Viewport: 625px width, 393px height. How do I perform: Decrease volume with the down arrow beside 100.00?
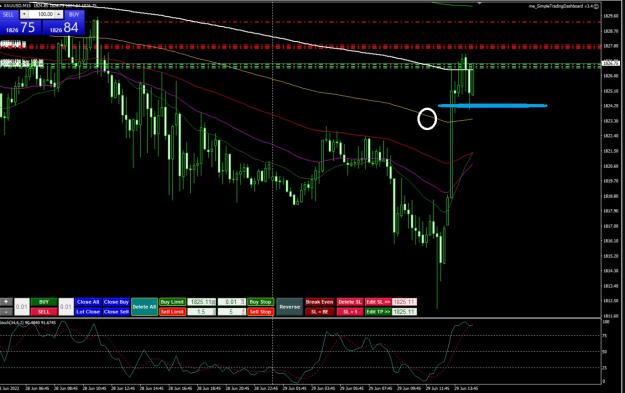[24, 14]
